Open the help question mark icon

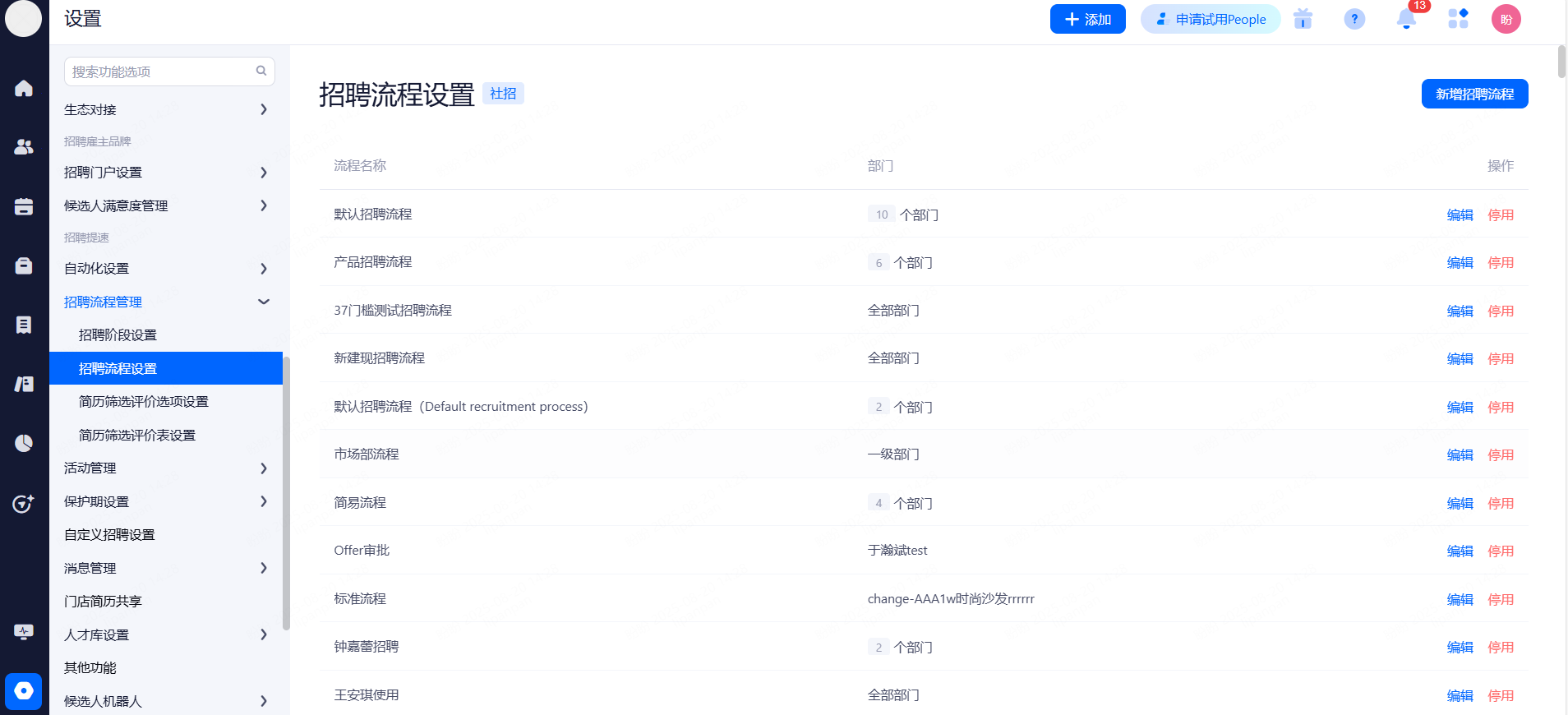pos(1354,19)
